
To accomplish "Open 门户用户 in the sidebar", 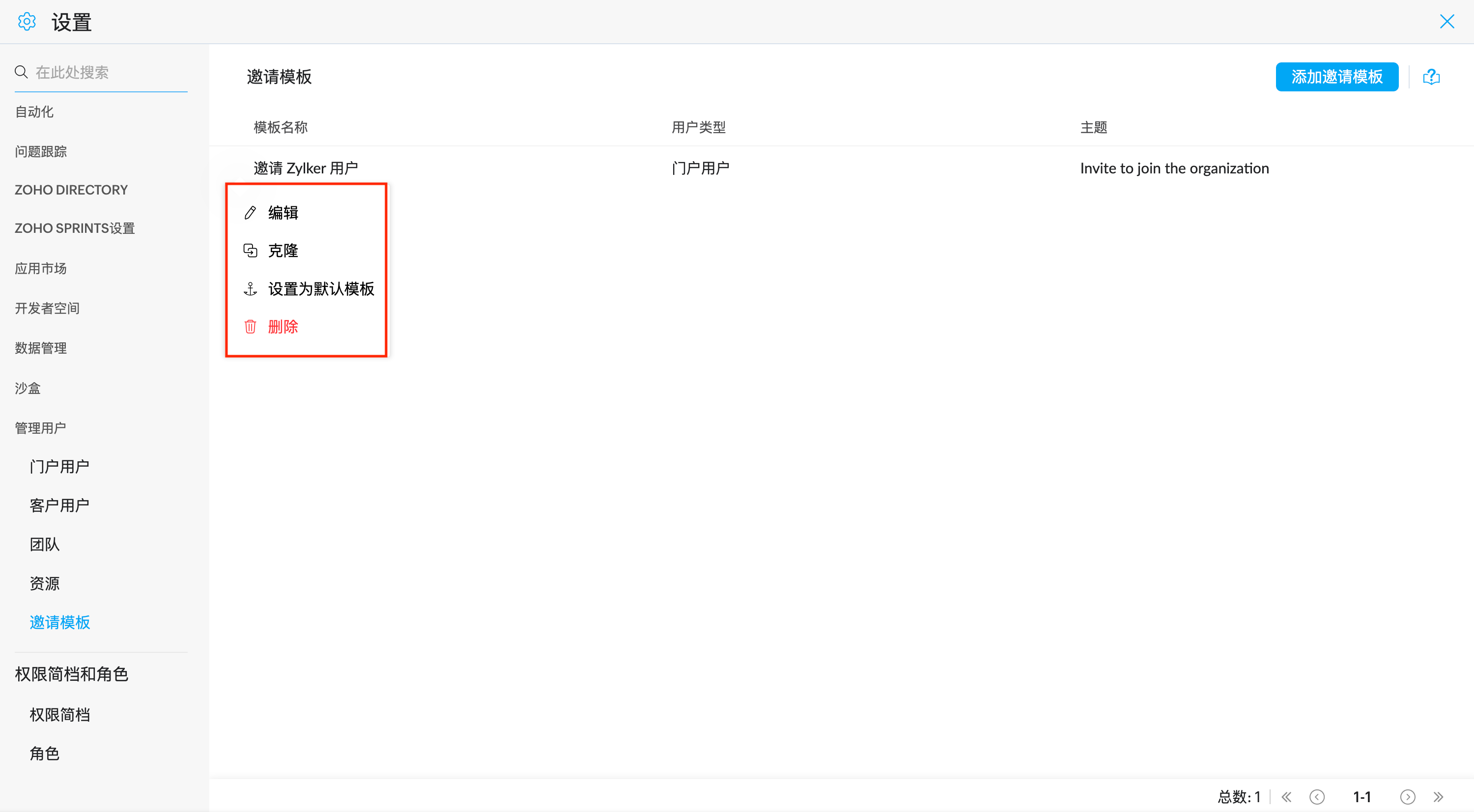I will (x=59, y=466).
